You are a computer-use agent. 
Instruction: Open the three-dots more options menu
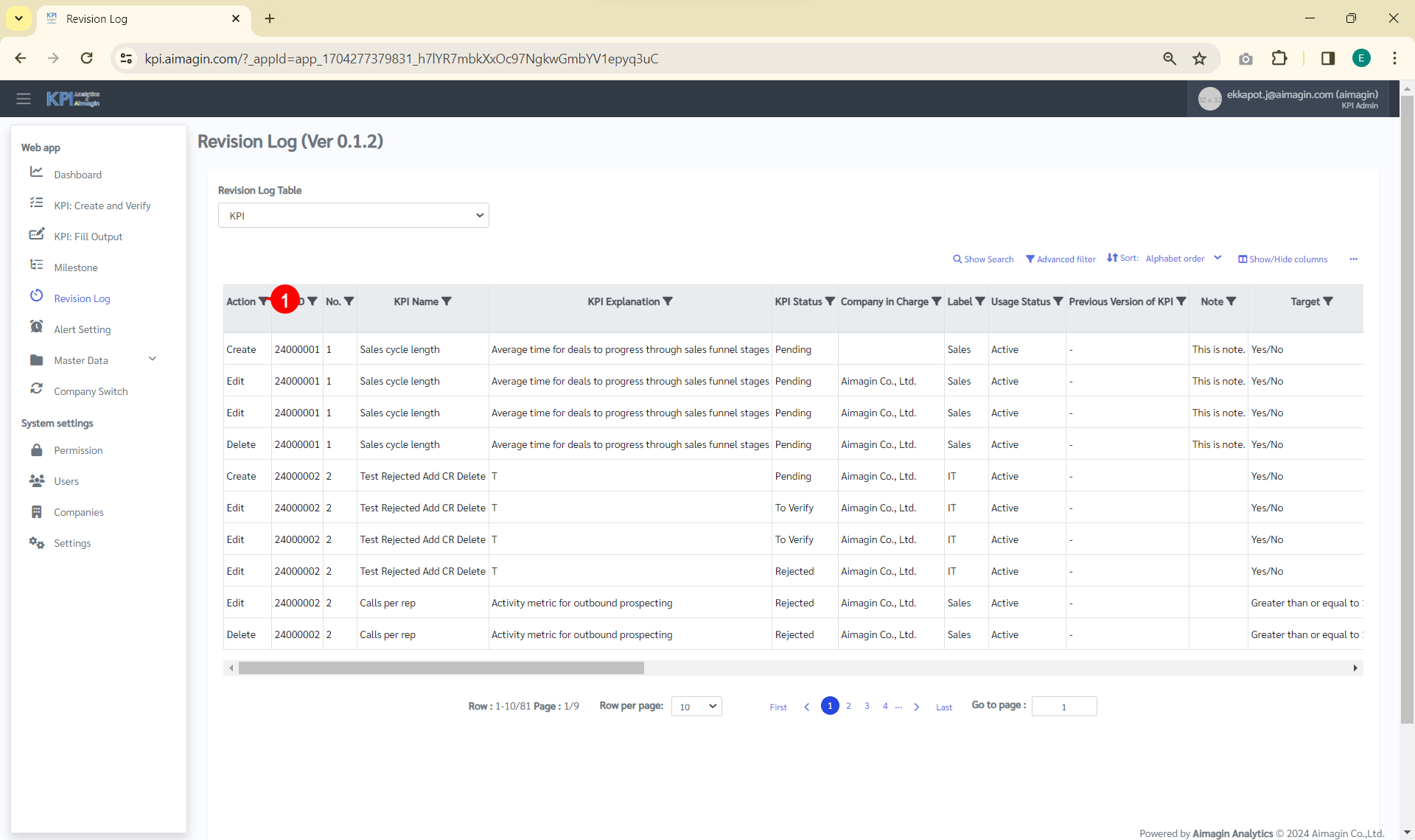(x=1353, y=259)
